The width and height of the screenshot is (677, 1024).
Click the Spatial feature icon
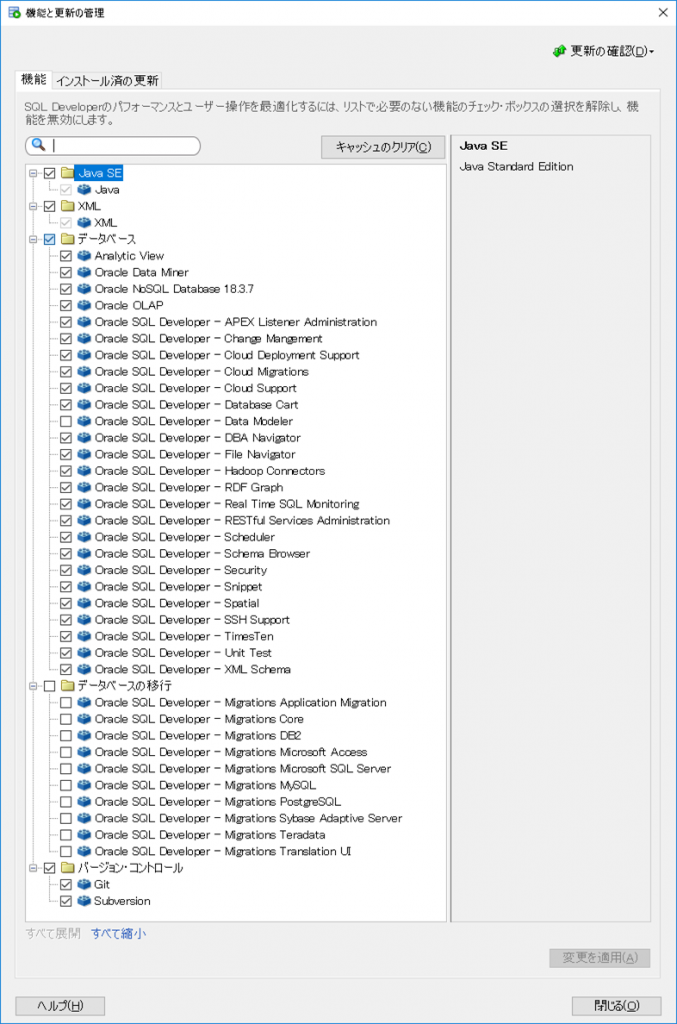coord(84,603)
